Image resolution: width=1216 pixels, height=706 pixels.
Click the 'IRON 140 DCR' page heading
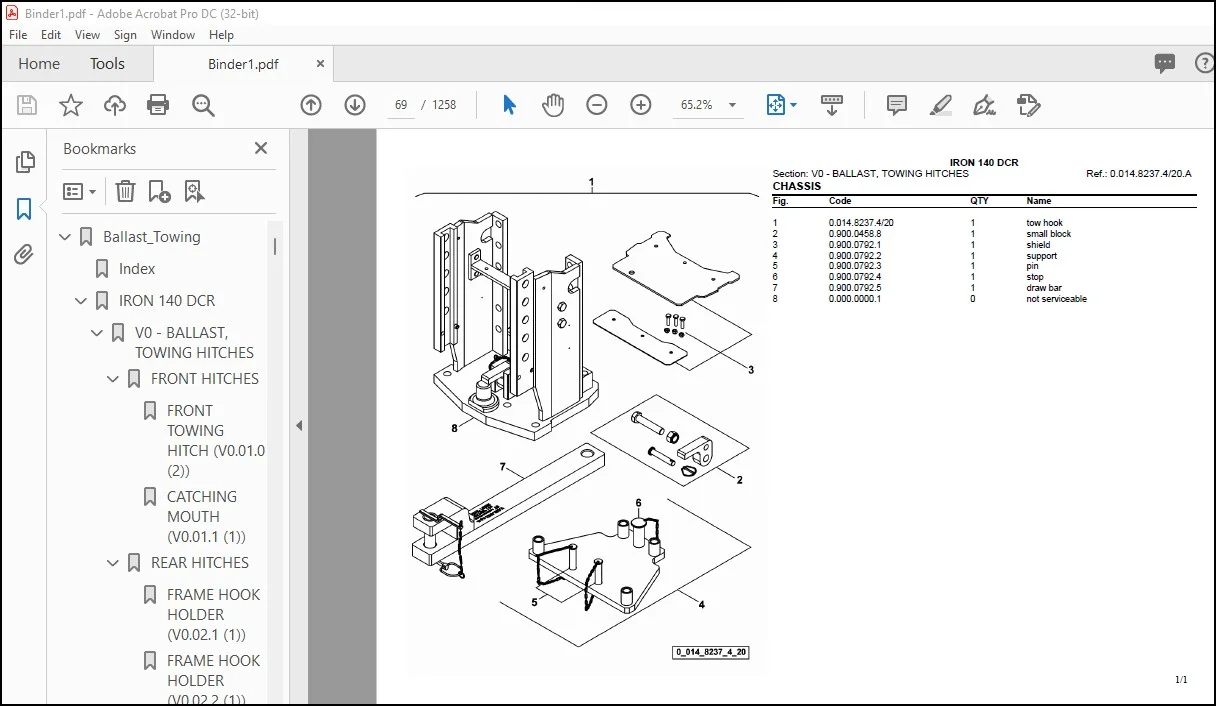[x=984, y=162]
